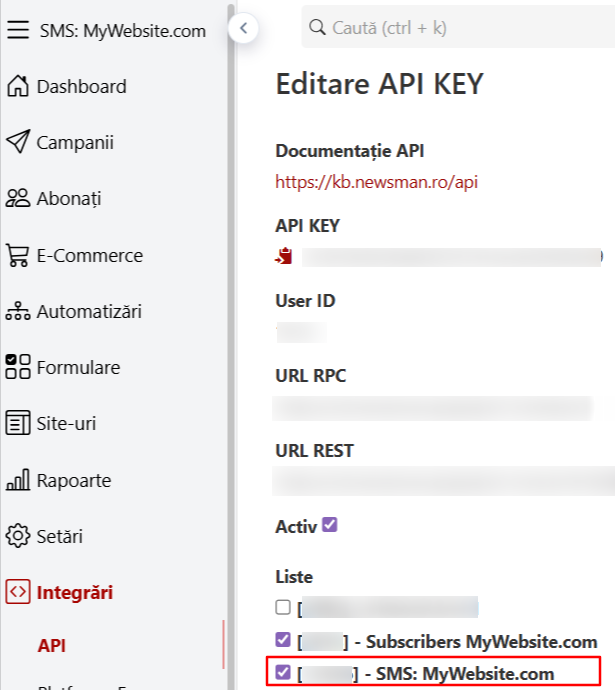Uncheck the Activ checkbox
615x690 pixels.
tap(330, 524)
